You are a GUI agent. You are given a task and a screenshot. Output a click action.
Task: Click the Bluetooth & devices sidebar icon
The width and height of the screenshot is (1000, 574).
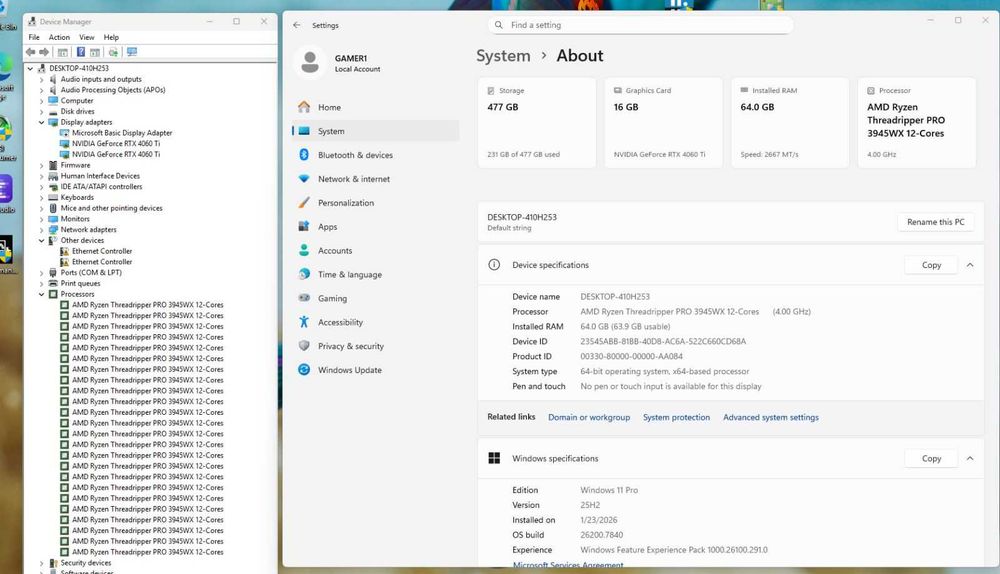pos(304,155)
